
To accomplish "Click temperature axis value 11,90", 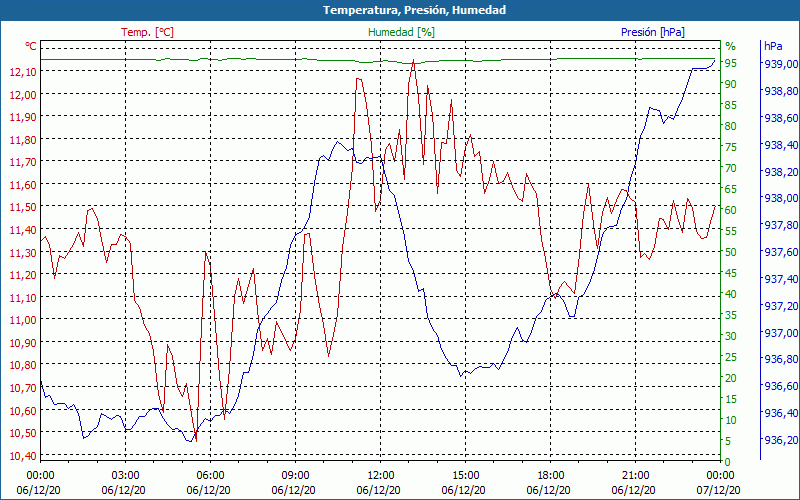I will point(23,117).
